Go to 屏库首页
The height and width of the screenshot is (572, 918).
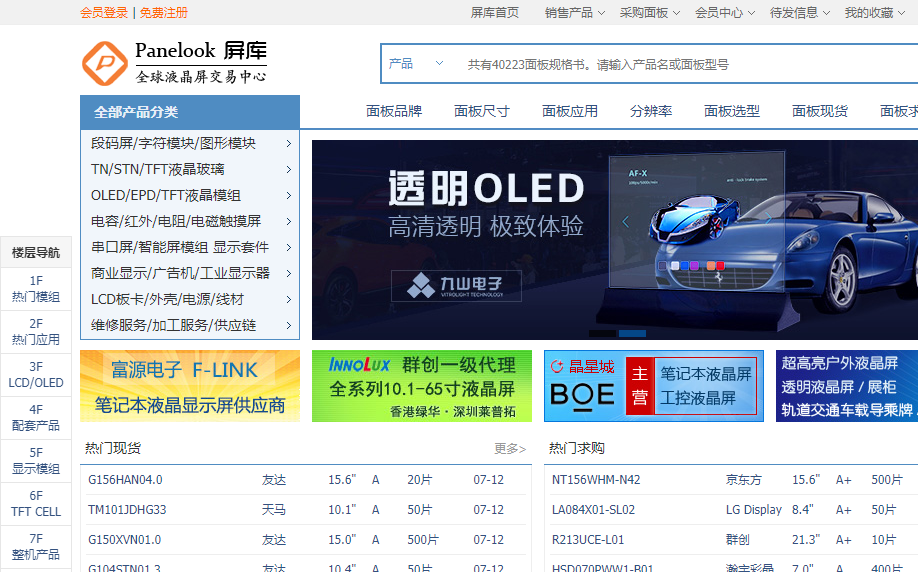pyautogui.click(x=495, y=13)
